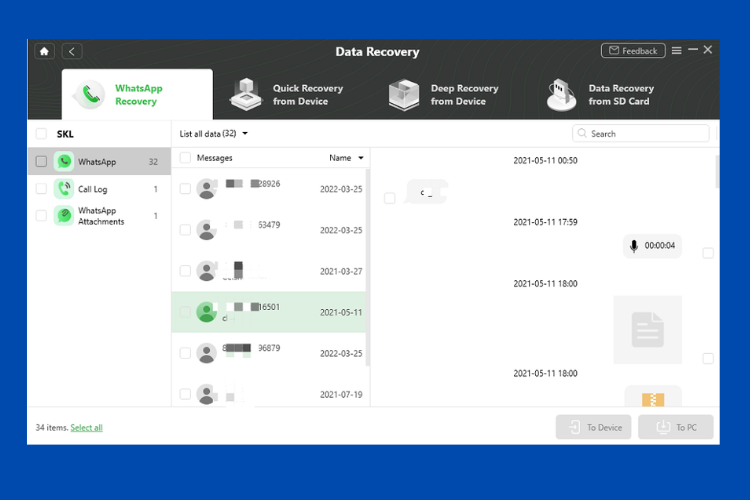
Task: Tick the checkbox for contact 53479
Action: click(185, 230)
